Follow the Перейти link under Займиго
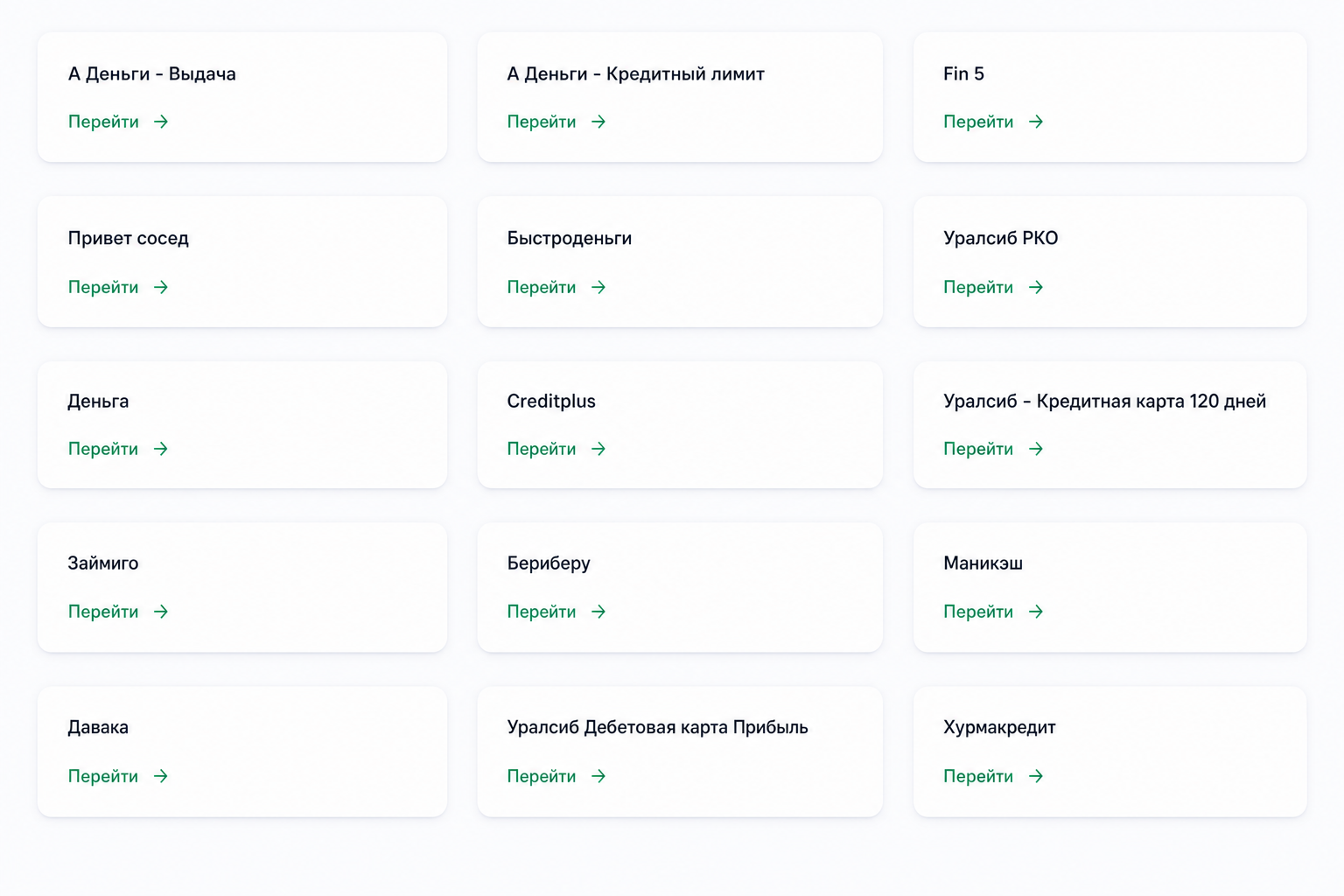 coord(103,612)
